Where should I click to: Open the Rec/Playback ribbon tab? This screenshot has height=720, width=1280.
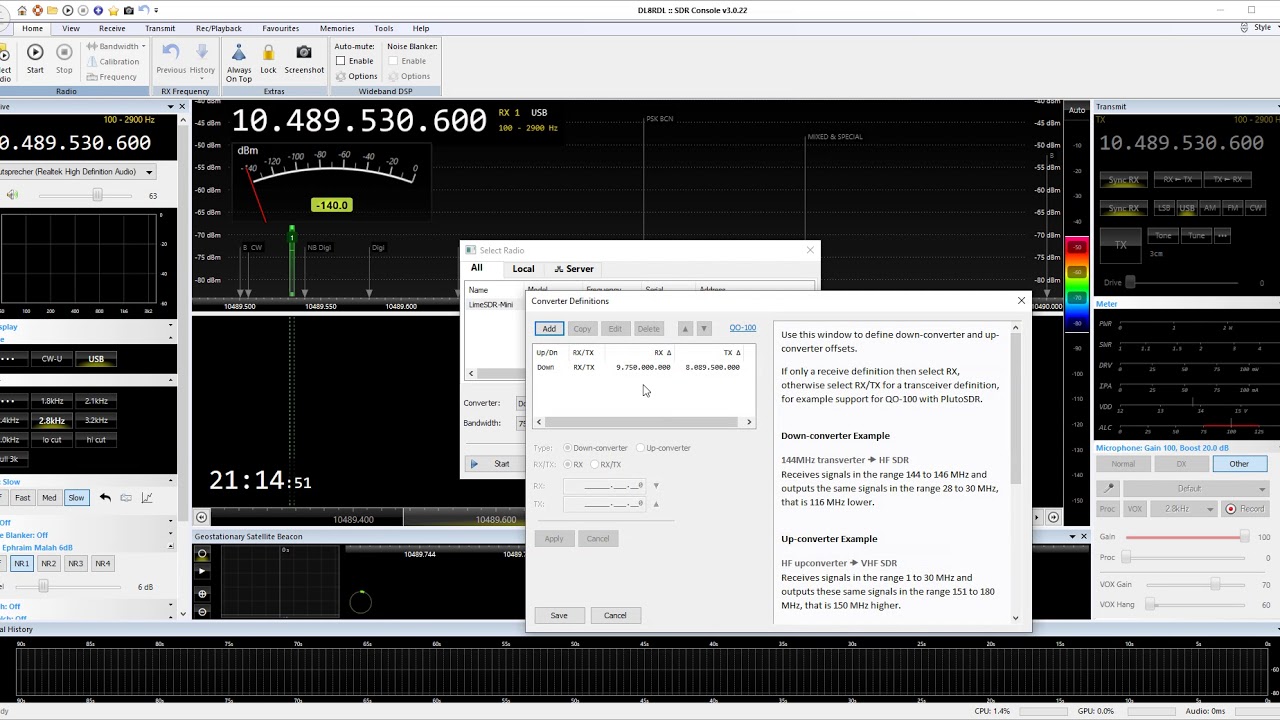click(x=219, y=28)
